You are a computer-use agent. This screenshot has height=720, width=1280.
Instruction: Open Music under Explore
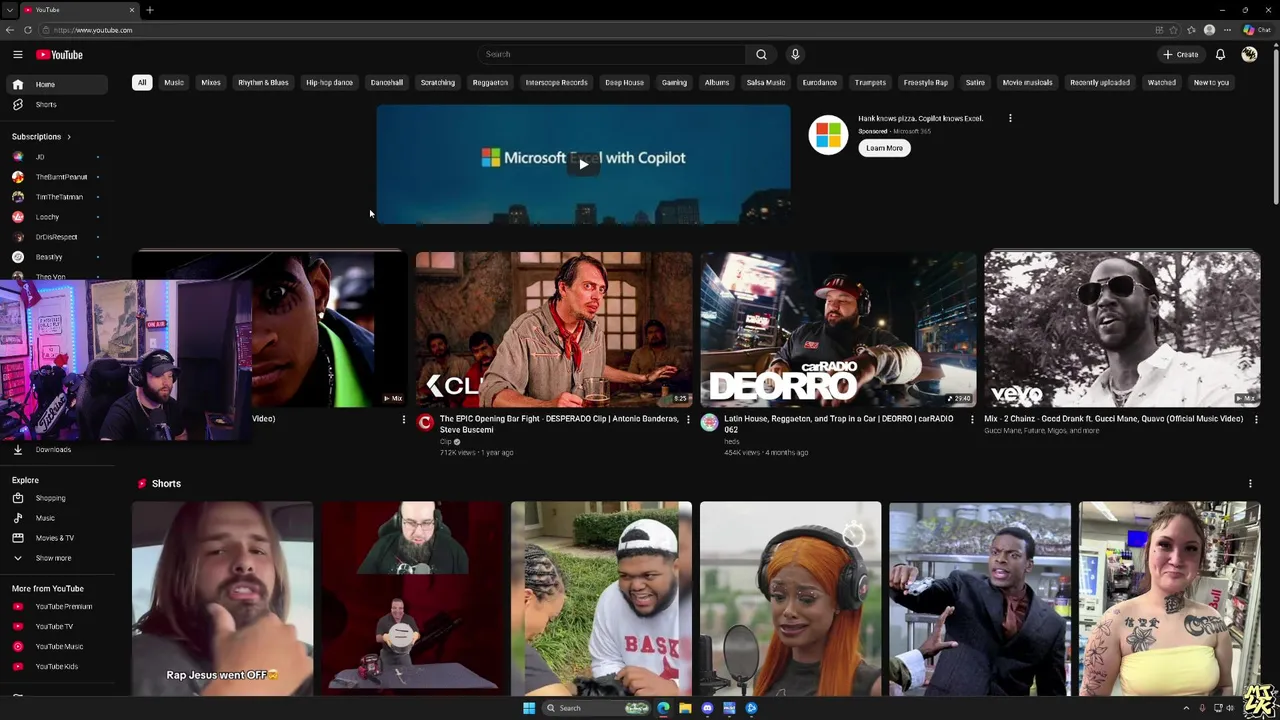[57, 518]
